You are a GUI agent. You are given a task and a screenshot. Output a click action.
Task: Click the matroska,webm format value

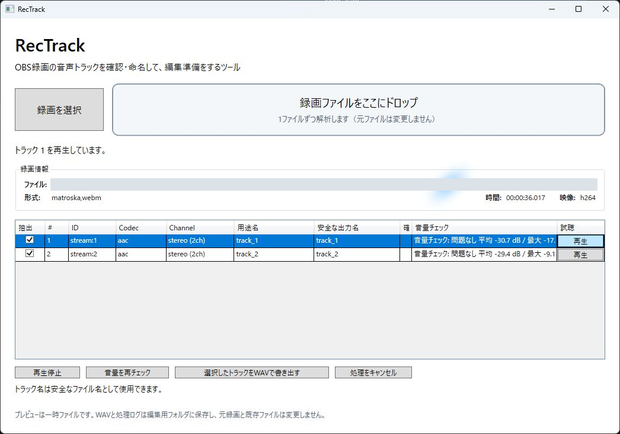coord(76,198)
